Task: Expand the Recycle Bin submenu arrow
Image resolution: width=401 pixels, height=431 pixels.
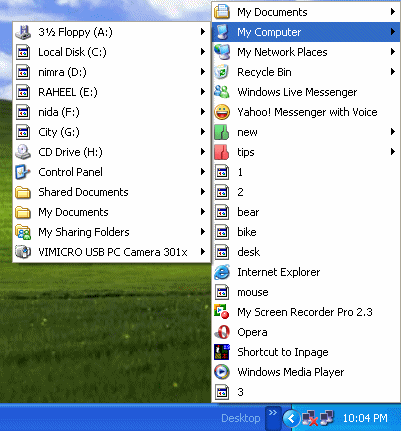Action: tap(393, 72)
